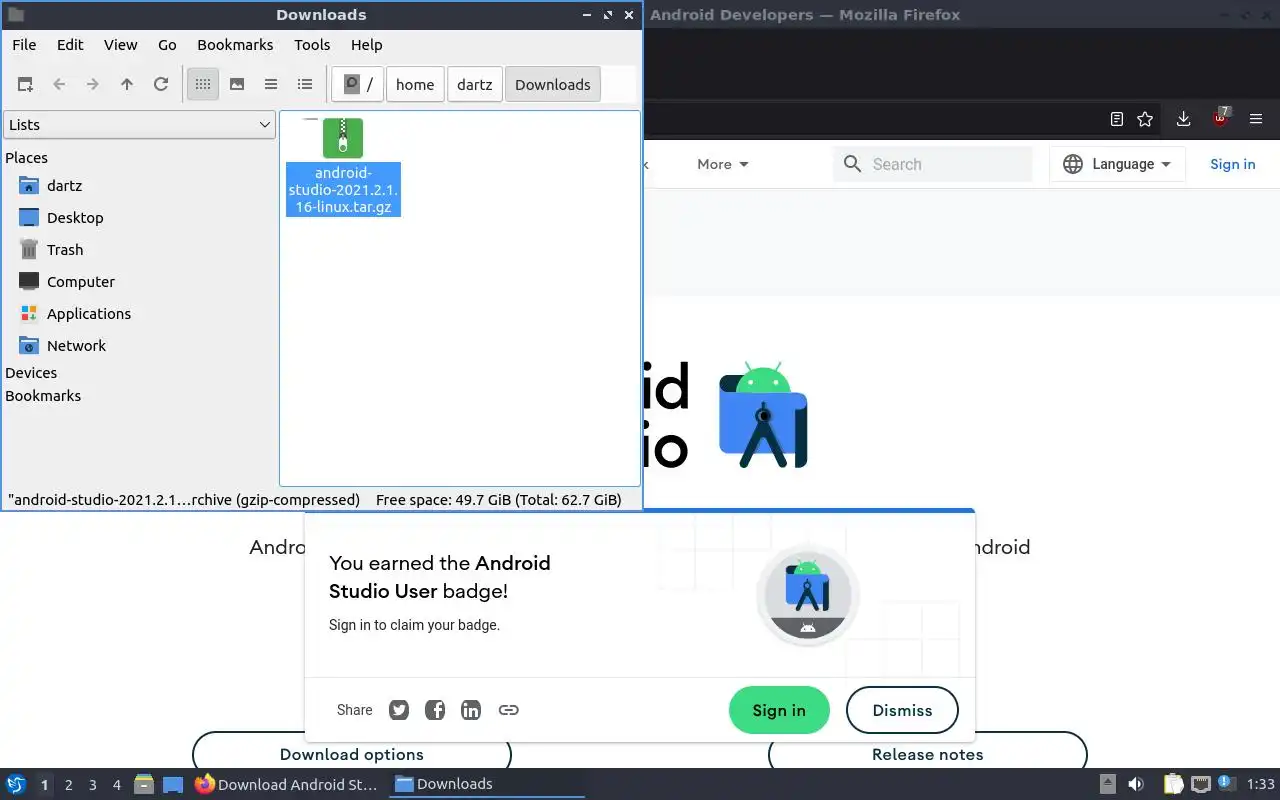The image size is (1280, 800).
Task: Share badge on LinkedIn
Action: 471,710
